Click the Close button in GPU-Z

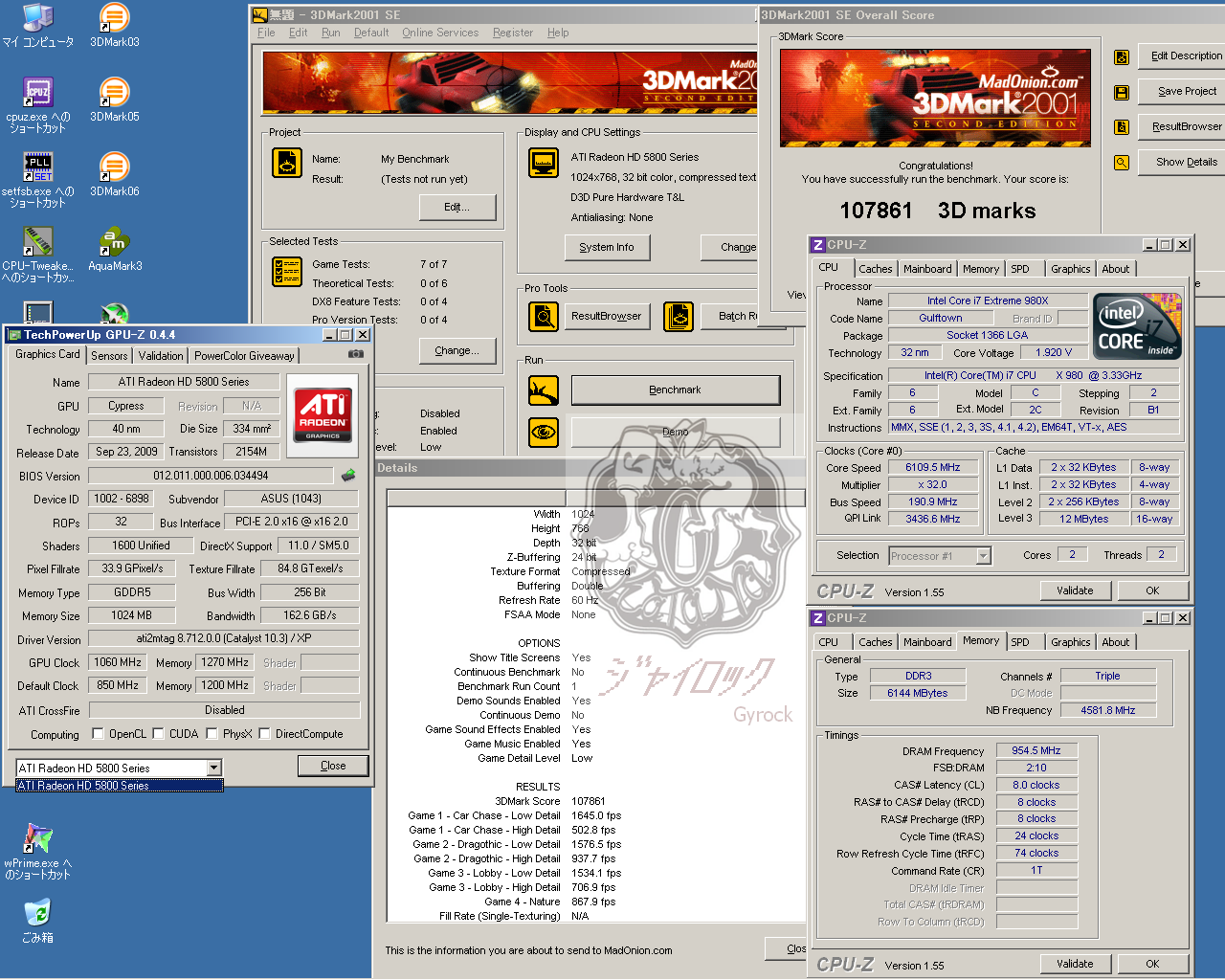click(333, 766)
